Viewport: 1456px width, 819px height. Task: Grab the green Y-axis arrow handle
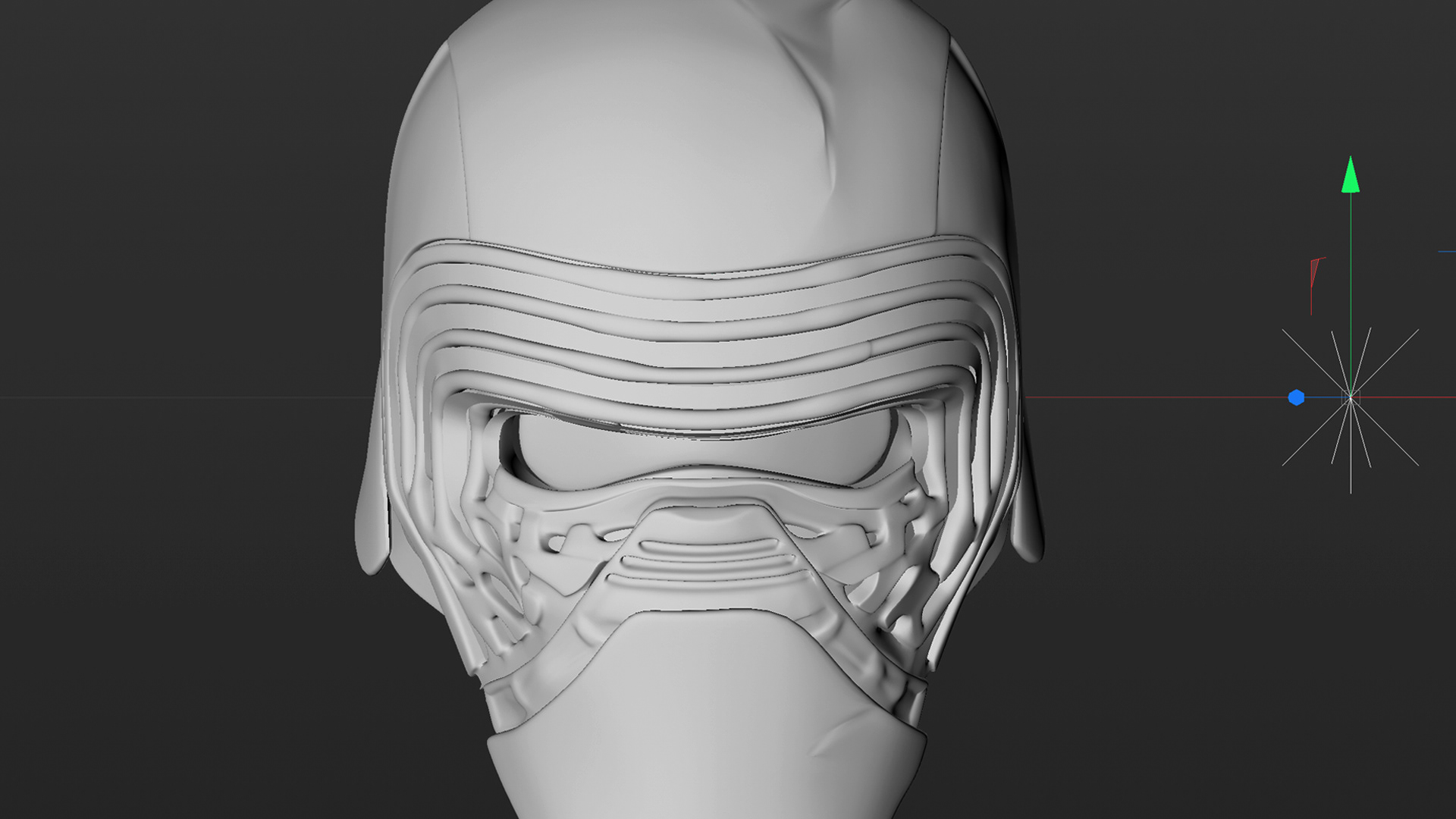coord(1350,174)
